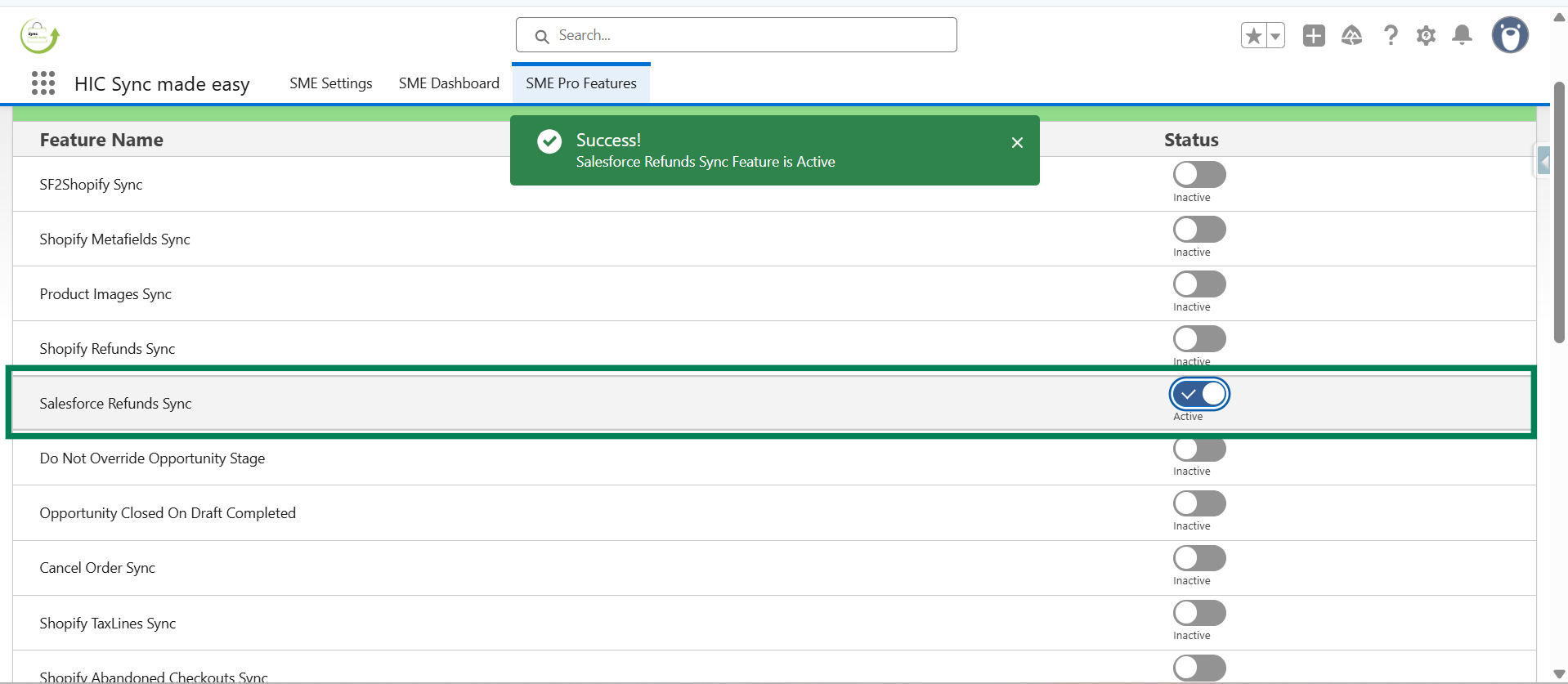Open the Salesforce Trailhead guidance icon
1568x684 pixels.
pyautogui.click(x=1351, y=36)
